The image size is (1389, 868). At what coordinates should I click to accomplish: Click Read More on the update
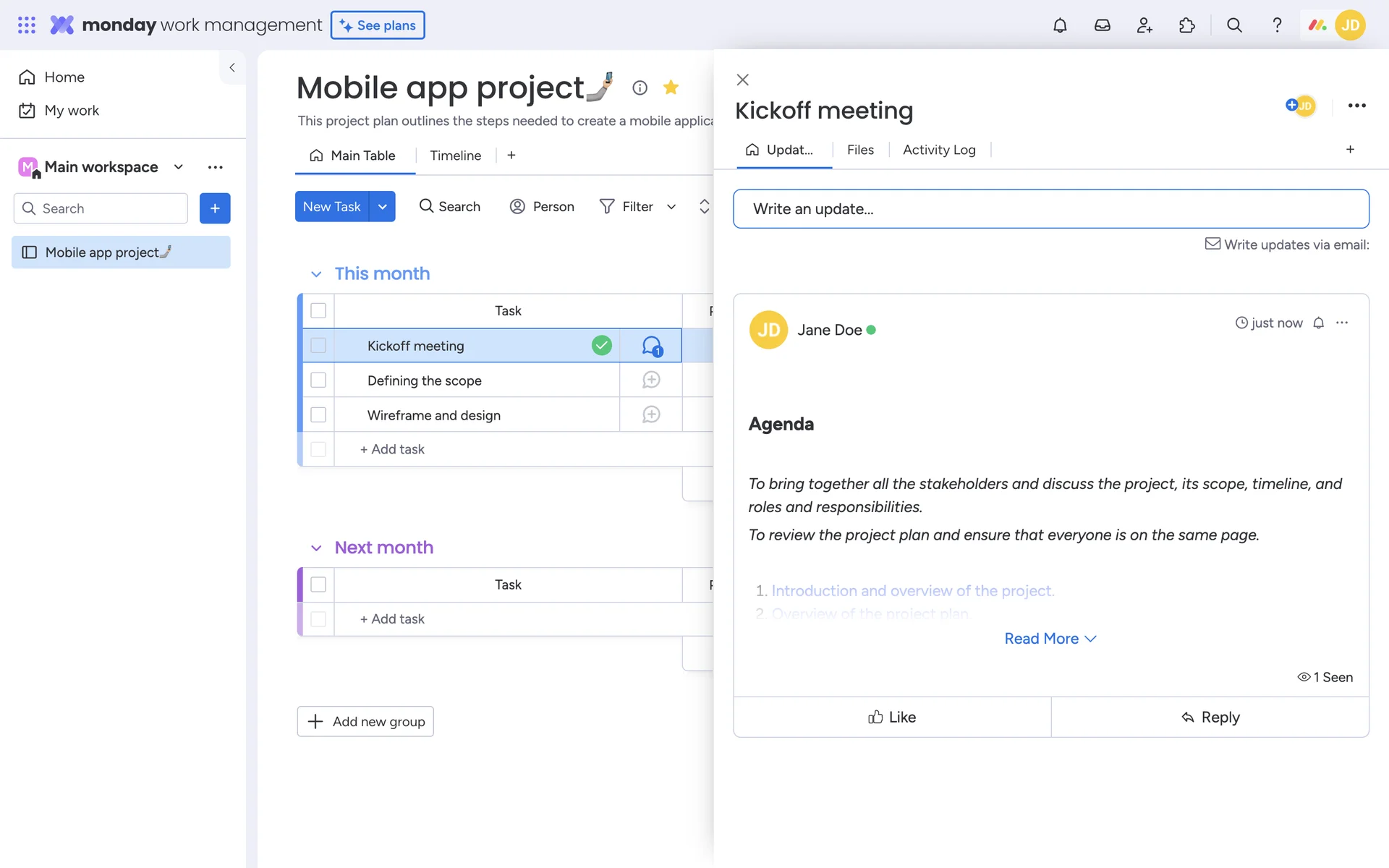(x=1050, y=639)
